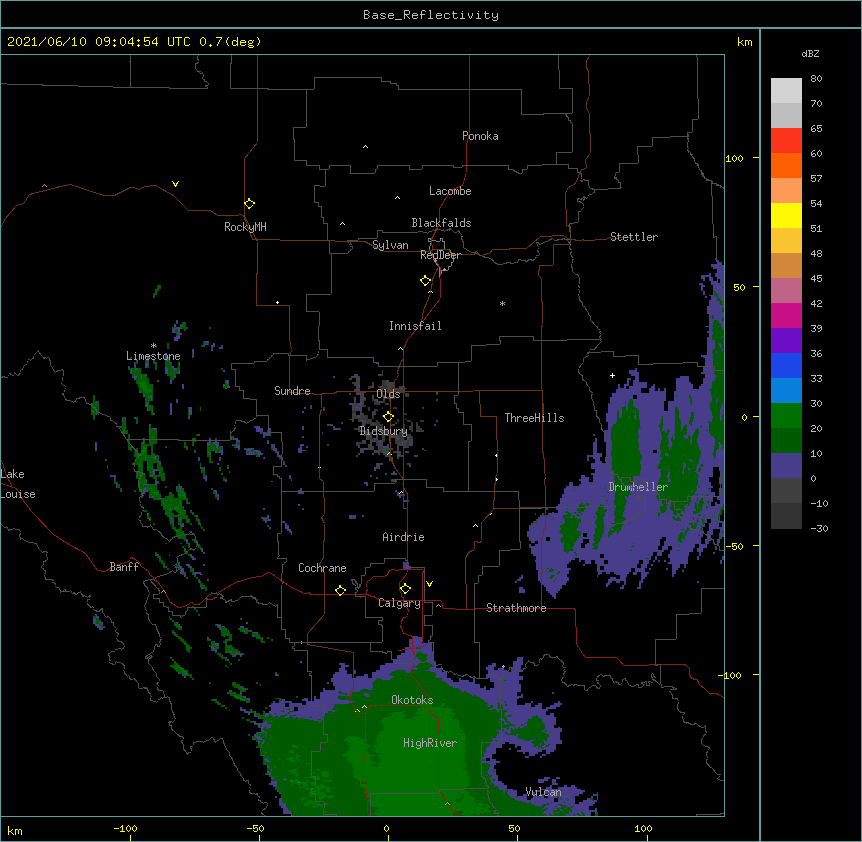The width and height of the screenshot is (862, 842).
Task: Select the Stettler label
Action: (634, 237)
